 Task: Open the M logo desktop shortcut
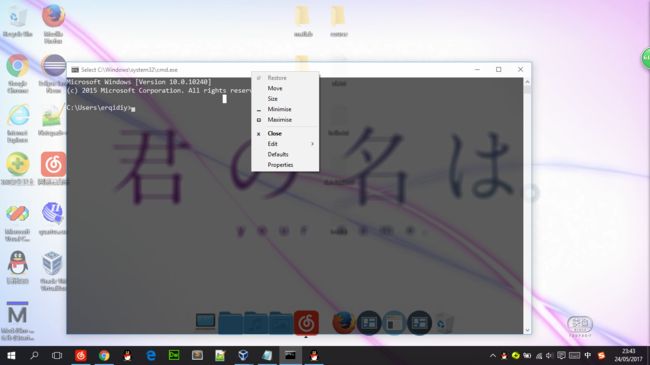[17, 320]
